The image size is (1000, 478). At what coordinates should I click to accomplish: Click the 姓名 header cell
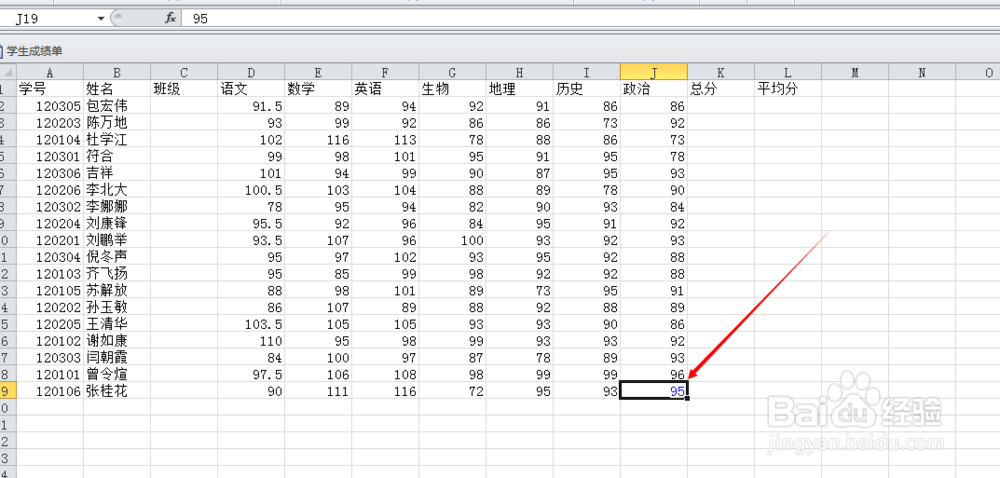(117, 89)
